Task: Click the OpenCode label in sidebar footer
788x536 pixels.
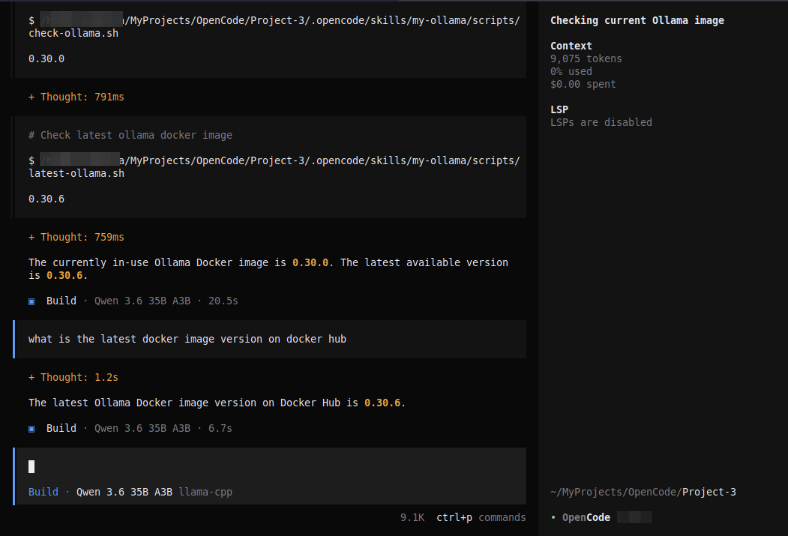Action: 586,517
